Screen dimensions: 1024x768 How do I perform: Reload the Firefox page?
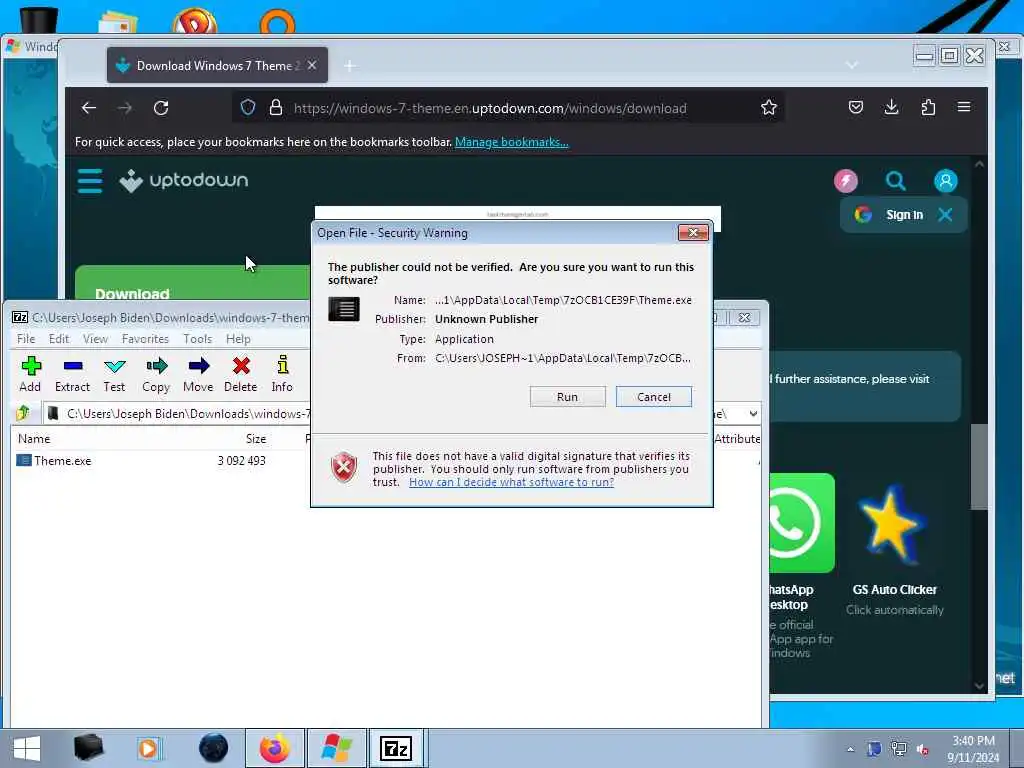[x=161, y=108]
